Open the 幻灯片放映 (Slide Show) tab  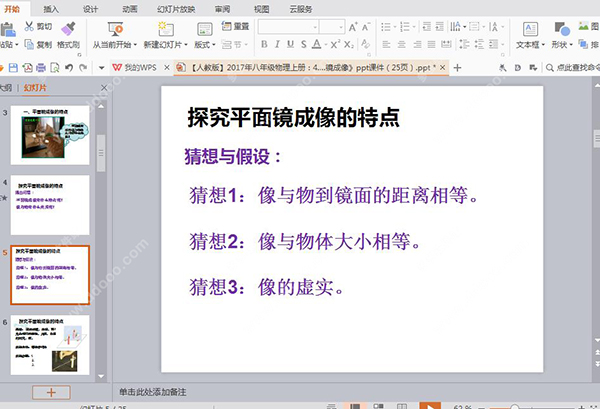click(x=176, y=9)
